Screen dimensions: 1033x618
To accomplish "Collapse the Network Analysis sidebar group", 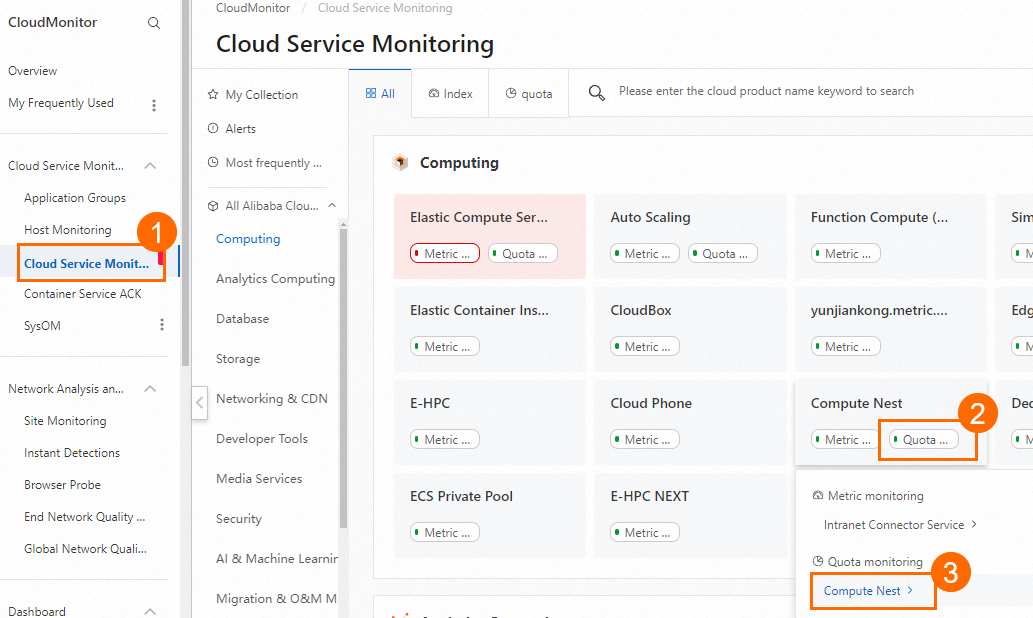I will click(150, 389).
